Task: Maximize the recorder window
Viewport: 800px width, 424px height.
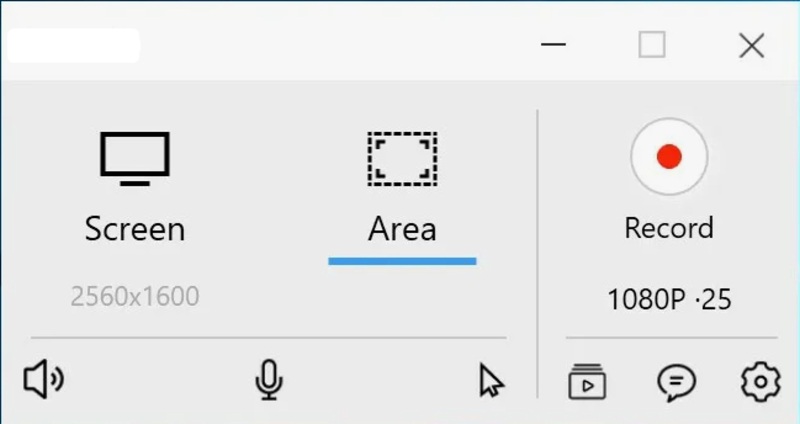Action: coord(652,45)
